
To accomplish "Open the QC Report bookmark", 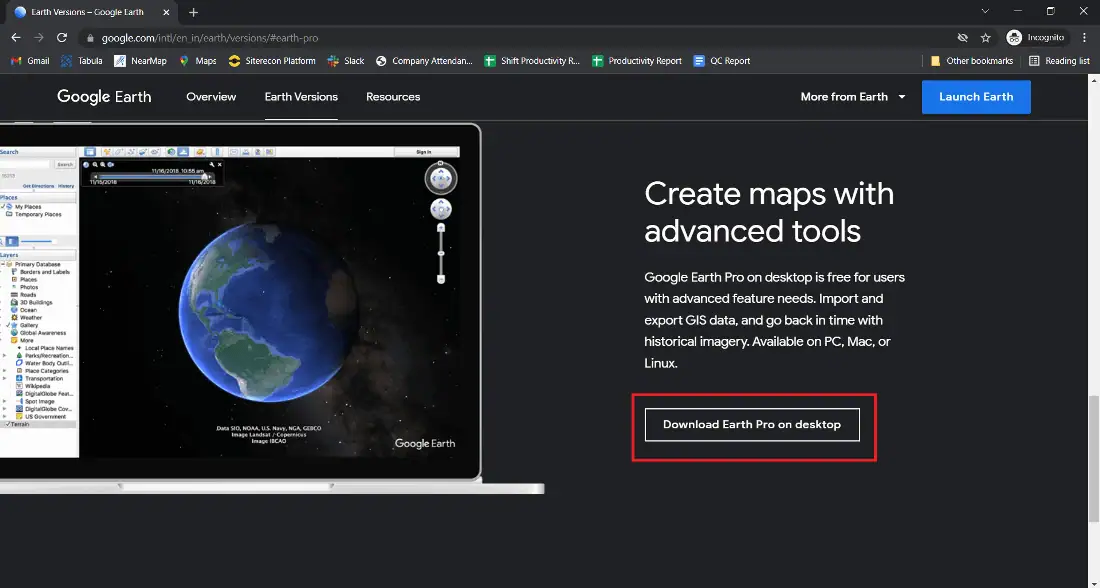I will click(x=722, y=61).
